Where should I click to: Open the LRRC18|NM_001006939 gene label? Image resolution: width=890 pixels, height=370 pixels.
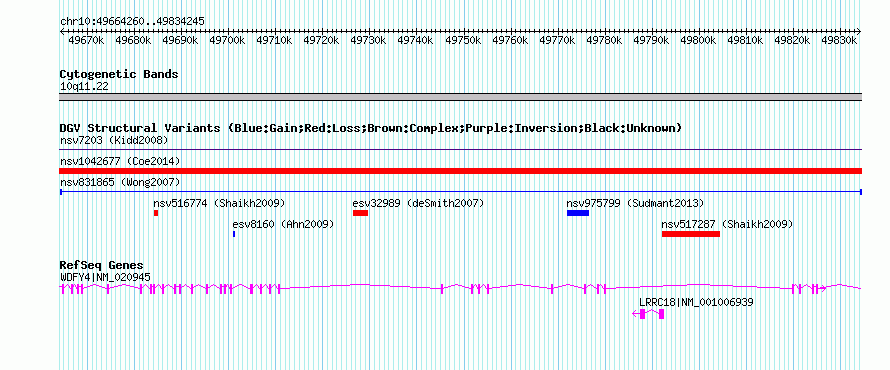[x=696, y=302]
